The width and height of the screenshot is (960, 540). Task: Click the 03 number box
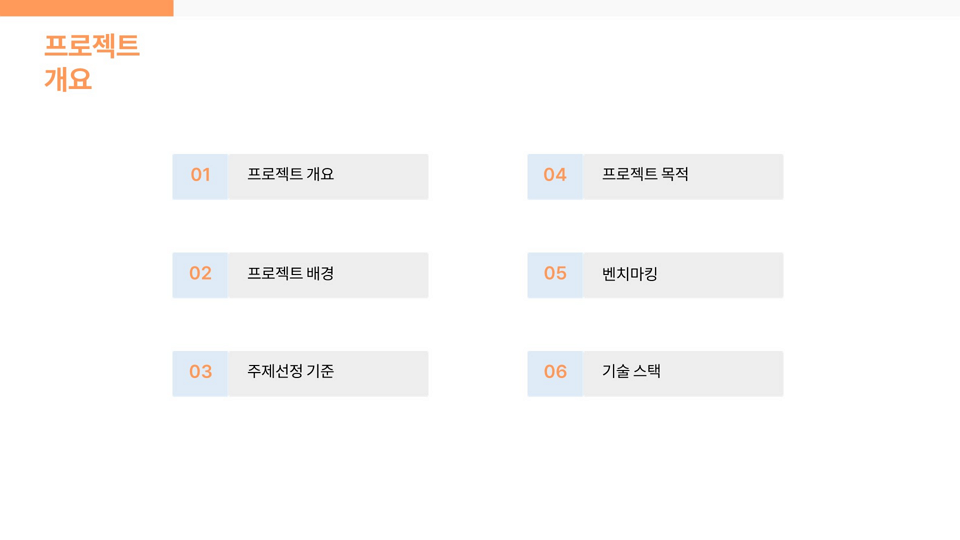pyautogui.click(x=200, y=373)
